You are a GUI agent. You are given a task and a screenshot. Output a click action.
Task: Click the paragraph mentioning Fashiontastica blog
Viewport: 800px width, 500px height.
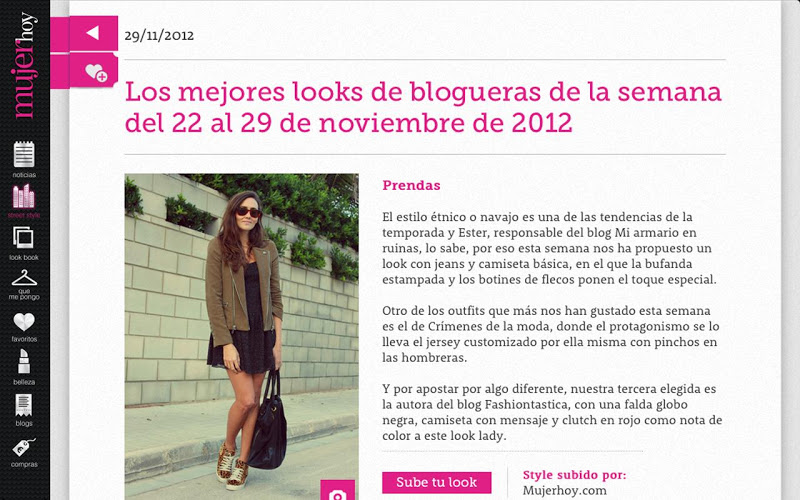pos(552,412)
